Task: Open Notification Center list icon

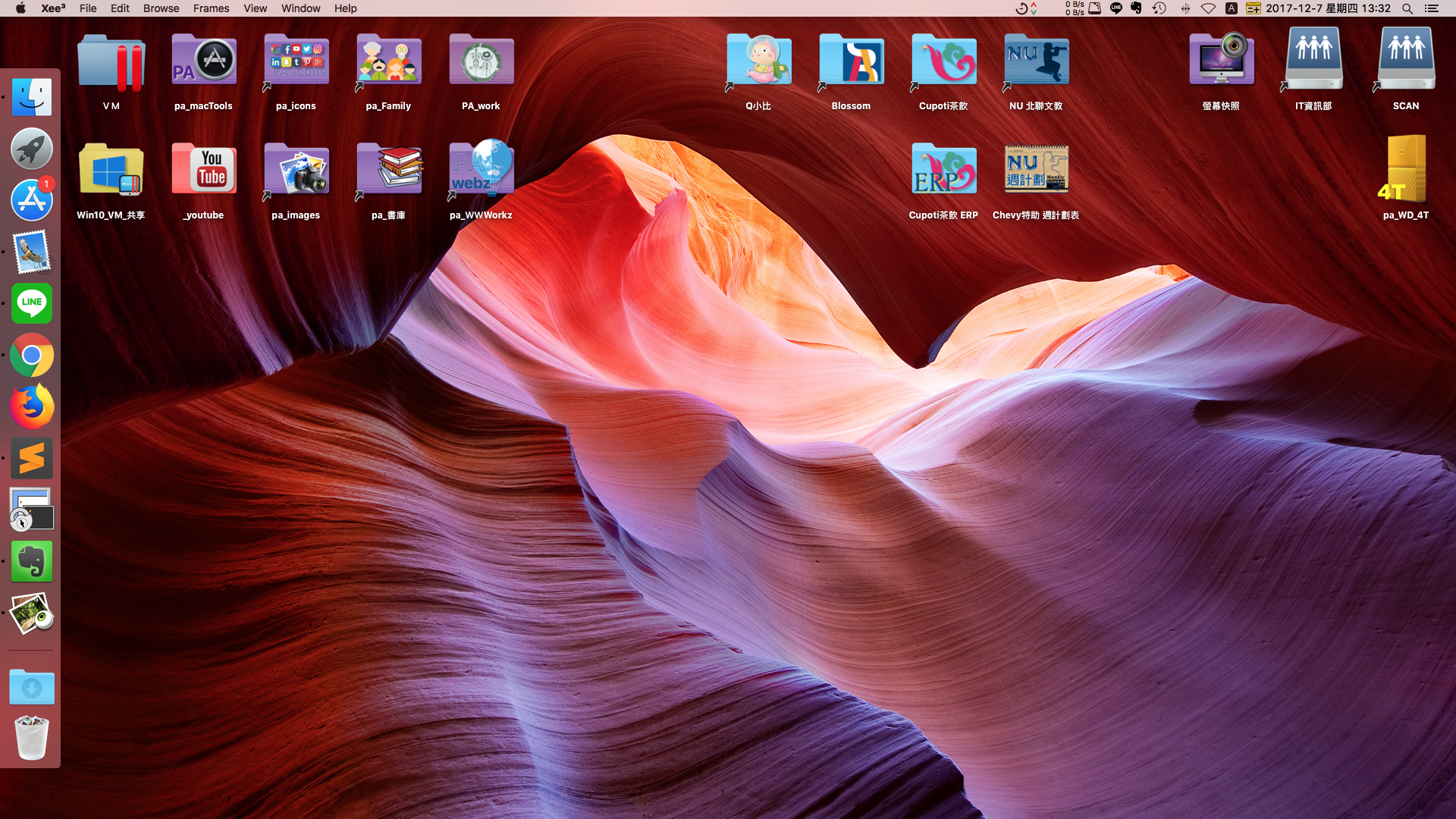Action: pos(1432,8)
